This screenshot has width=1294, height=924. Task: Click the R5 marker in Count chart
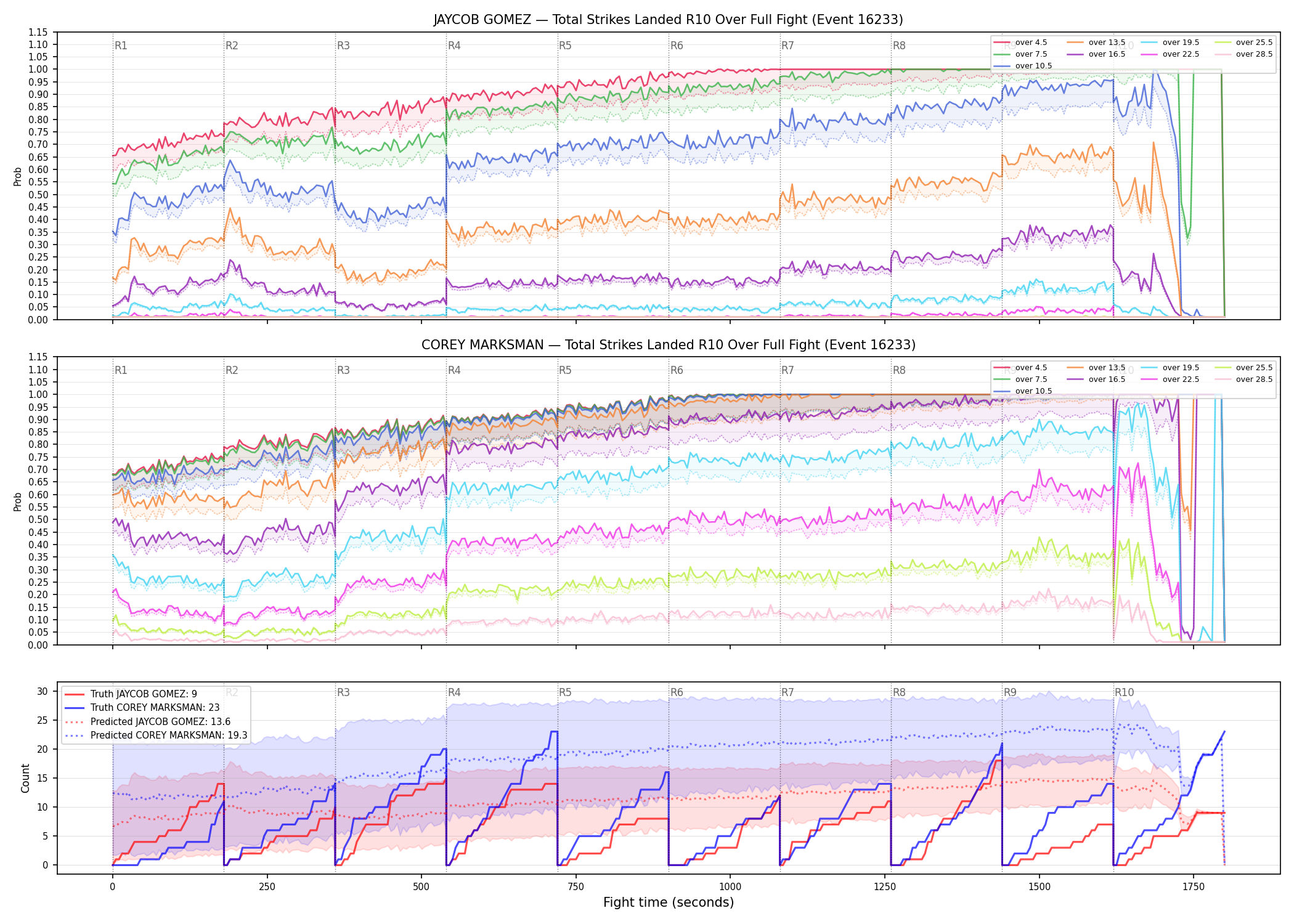(565, 692)
